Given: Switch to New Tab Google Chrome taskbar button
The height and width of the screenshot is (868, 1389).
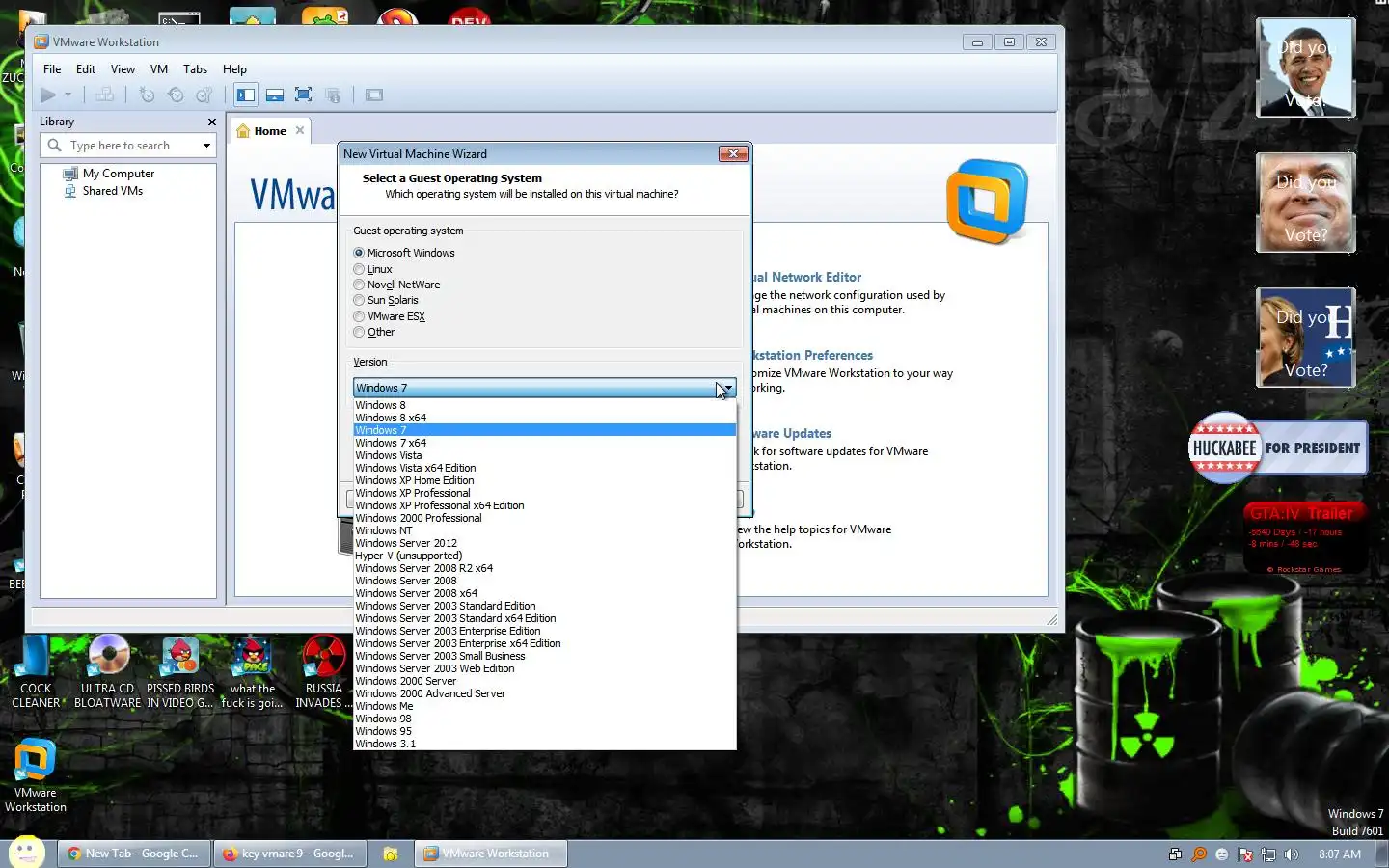Looking at the screenshot, I should pos(133,854).
